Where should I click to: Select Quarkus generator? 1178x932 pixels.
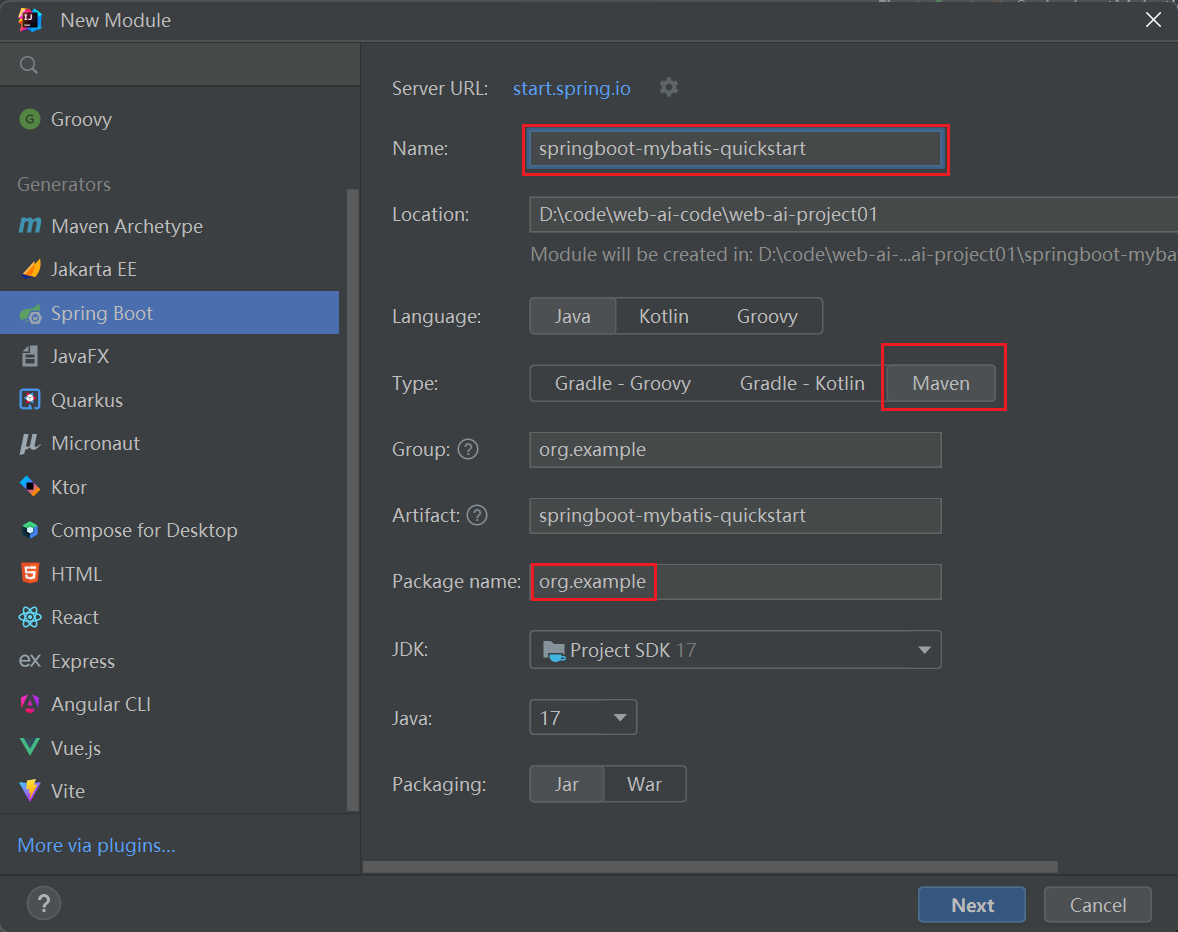coord(170,400)
